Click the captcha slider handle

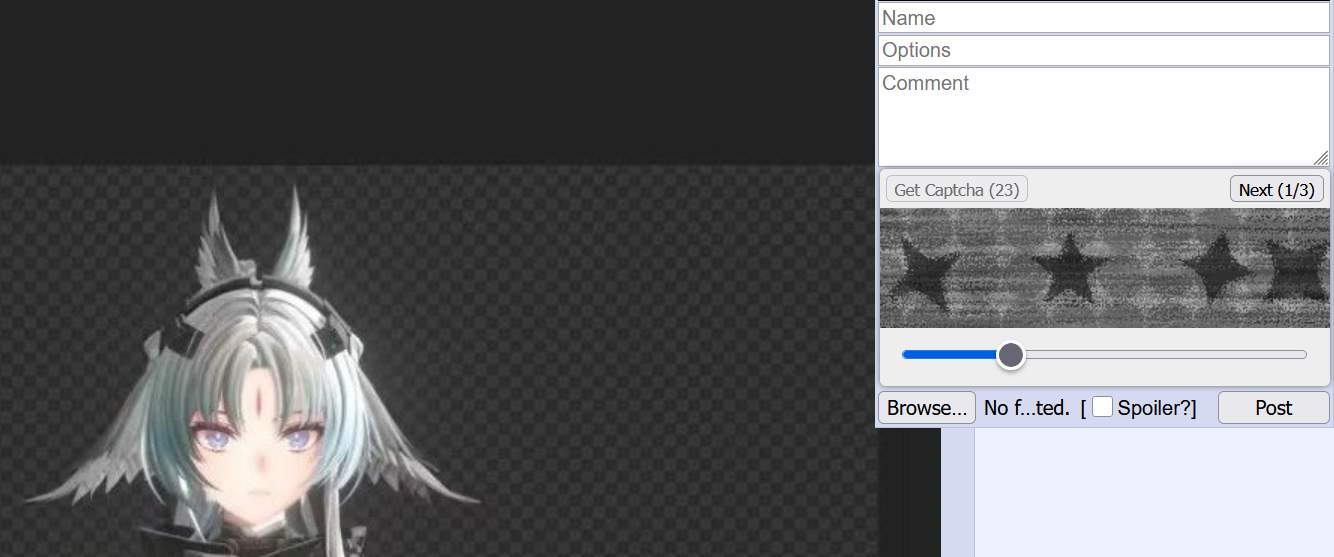(1011, 355)
